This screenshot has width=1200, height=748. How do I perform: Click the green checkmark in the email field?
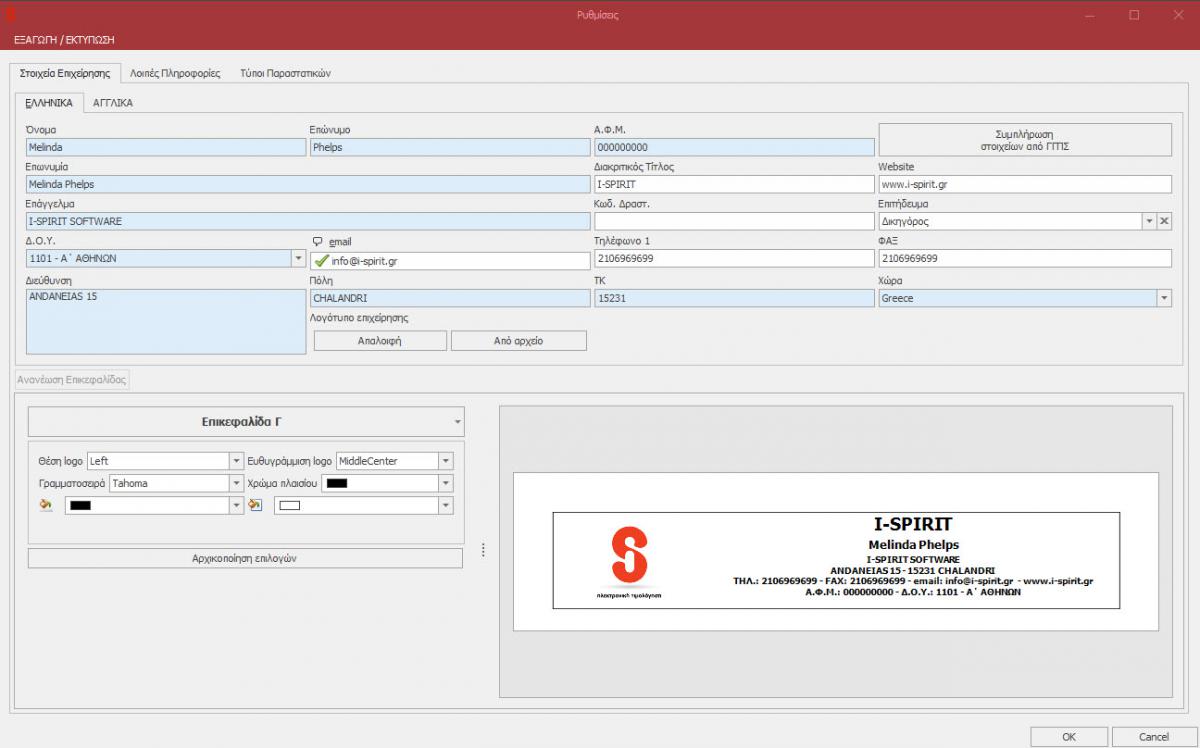coord(321,260)
